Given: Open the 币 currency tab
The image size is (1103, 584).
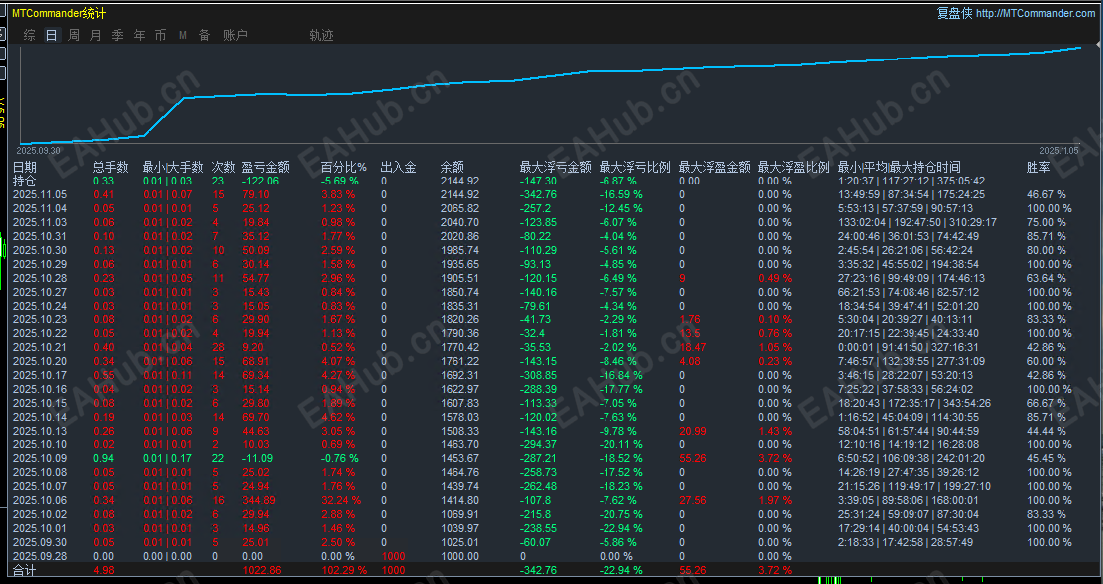Looking at the screenshot, I should coord(160,35).
